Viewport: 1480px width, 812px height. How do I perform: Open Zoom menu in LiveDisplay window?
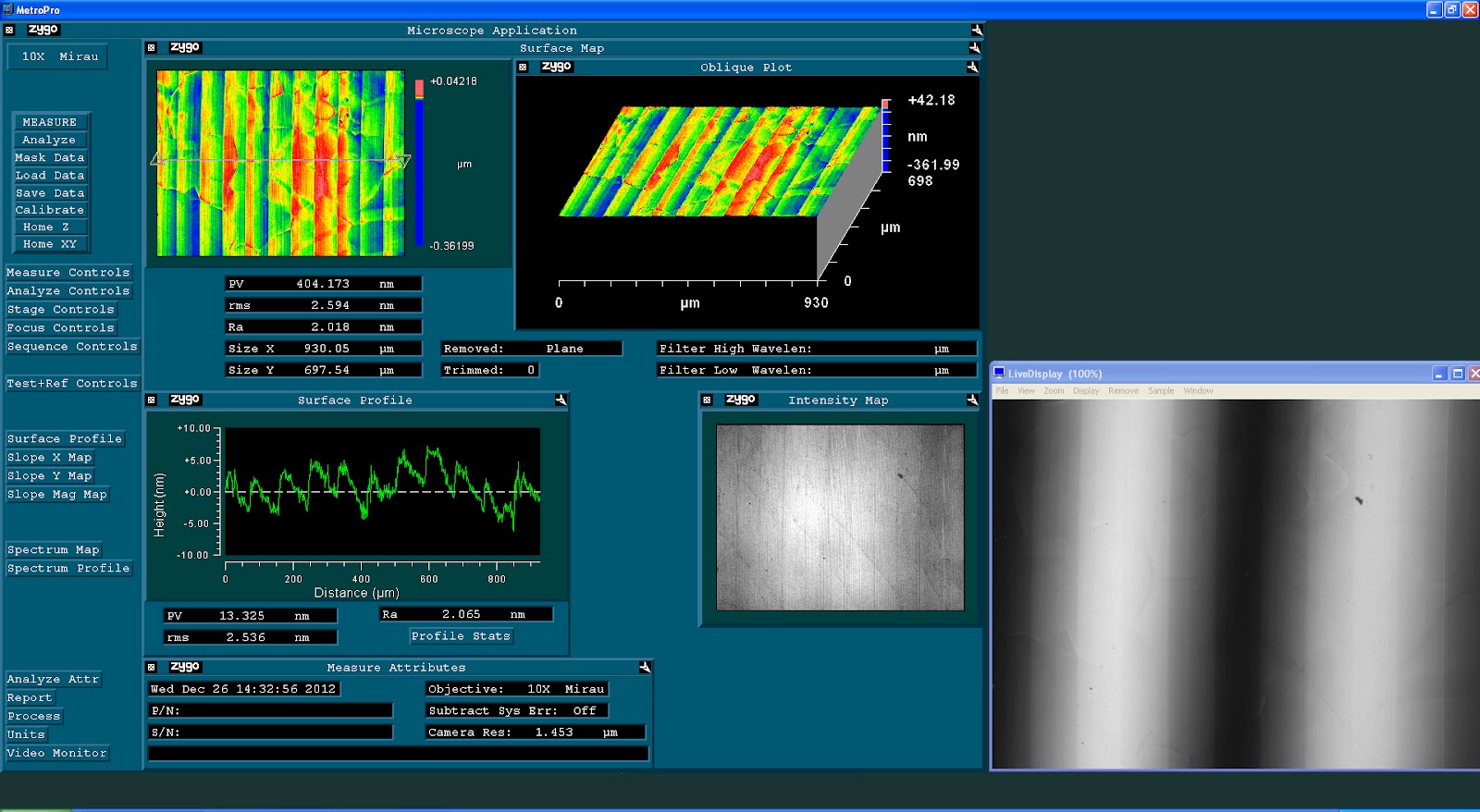(1054, 391)
